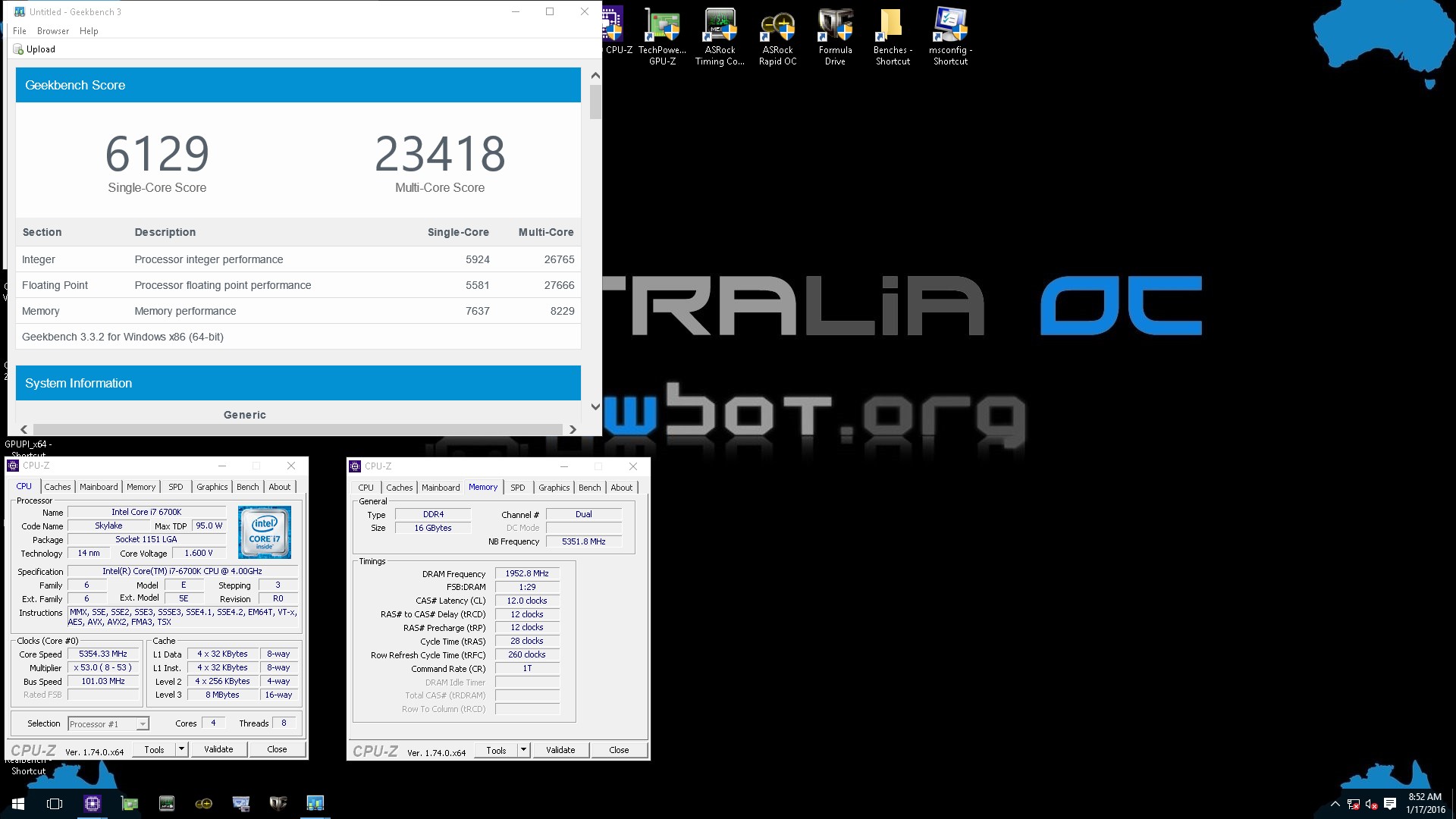Click the Intel Core i7 logo

[264, 533]
